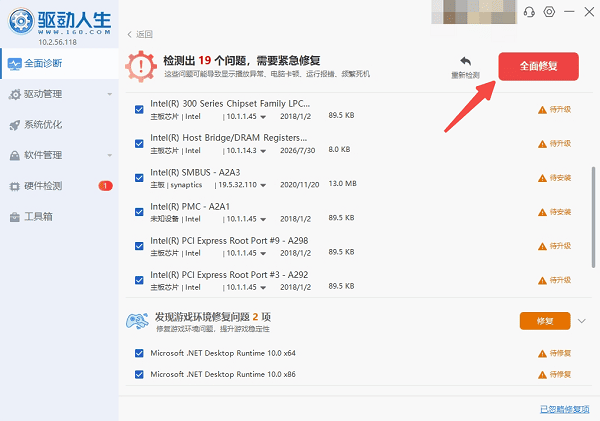Open 硬件检测 in the sidebar

pos(59,186)
